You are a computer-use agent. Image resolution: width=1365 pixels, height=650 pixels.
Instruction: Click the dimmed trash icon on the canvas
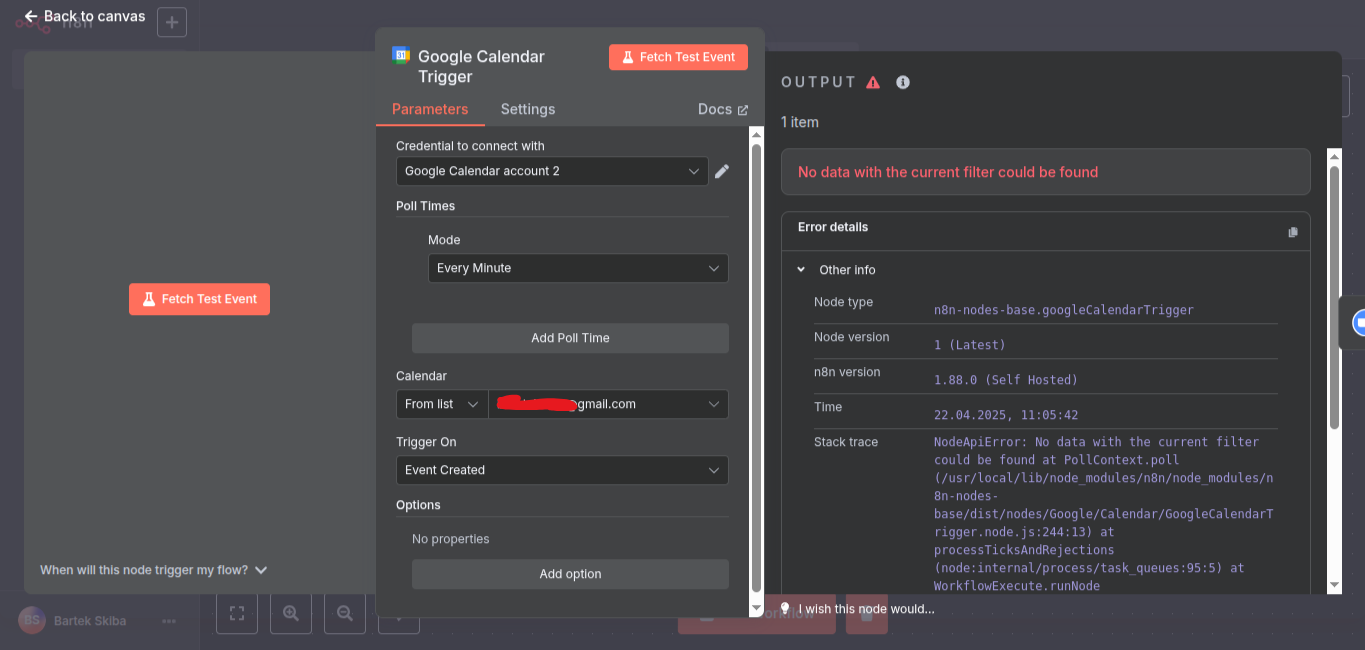coord(867,615)
